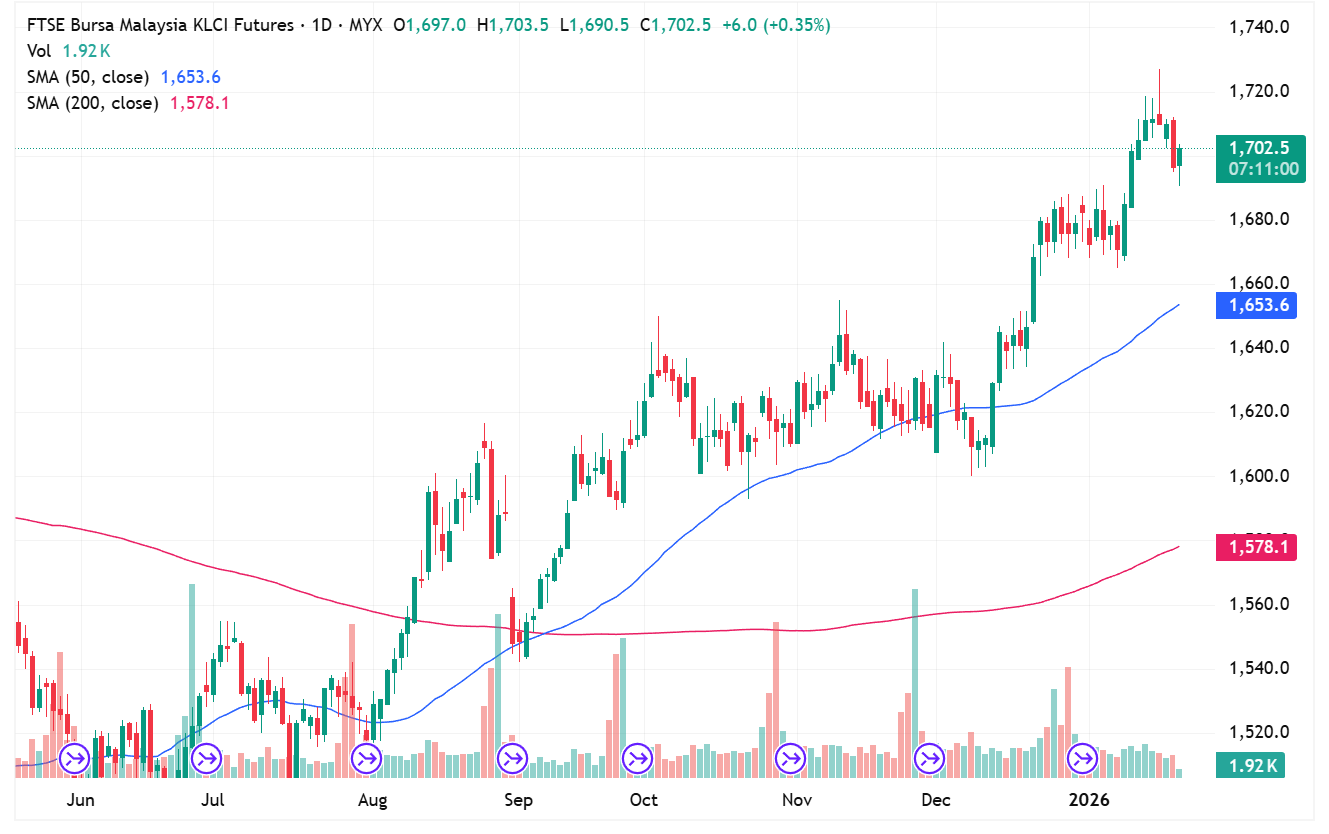Click the FTSE Bursa Malaysia KLCI Futures title
The width and height of the screenshot is (1329, 834).
(x=160, y=25)
